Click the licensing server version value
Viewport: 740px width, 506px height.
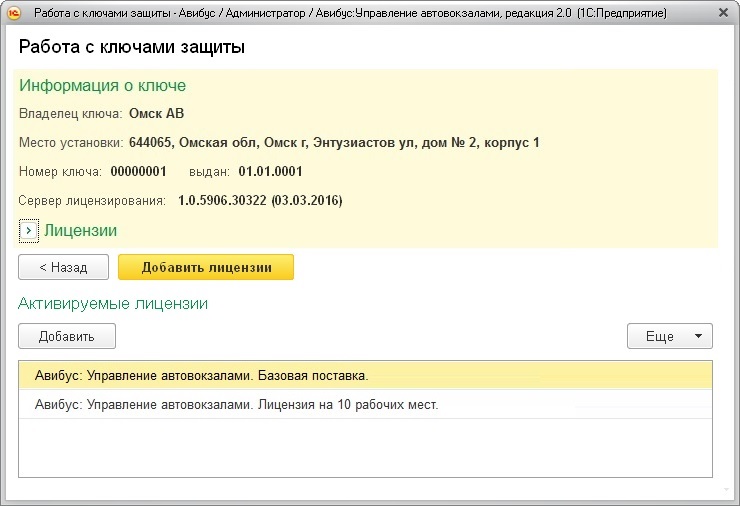pyautogui.click(x=260, y=201)
